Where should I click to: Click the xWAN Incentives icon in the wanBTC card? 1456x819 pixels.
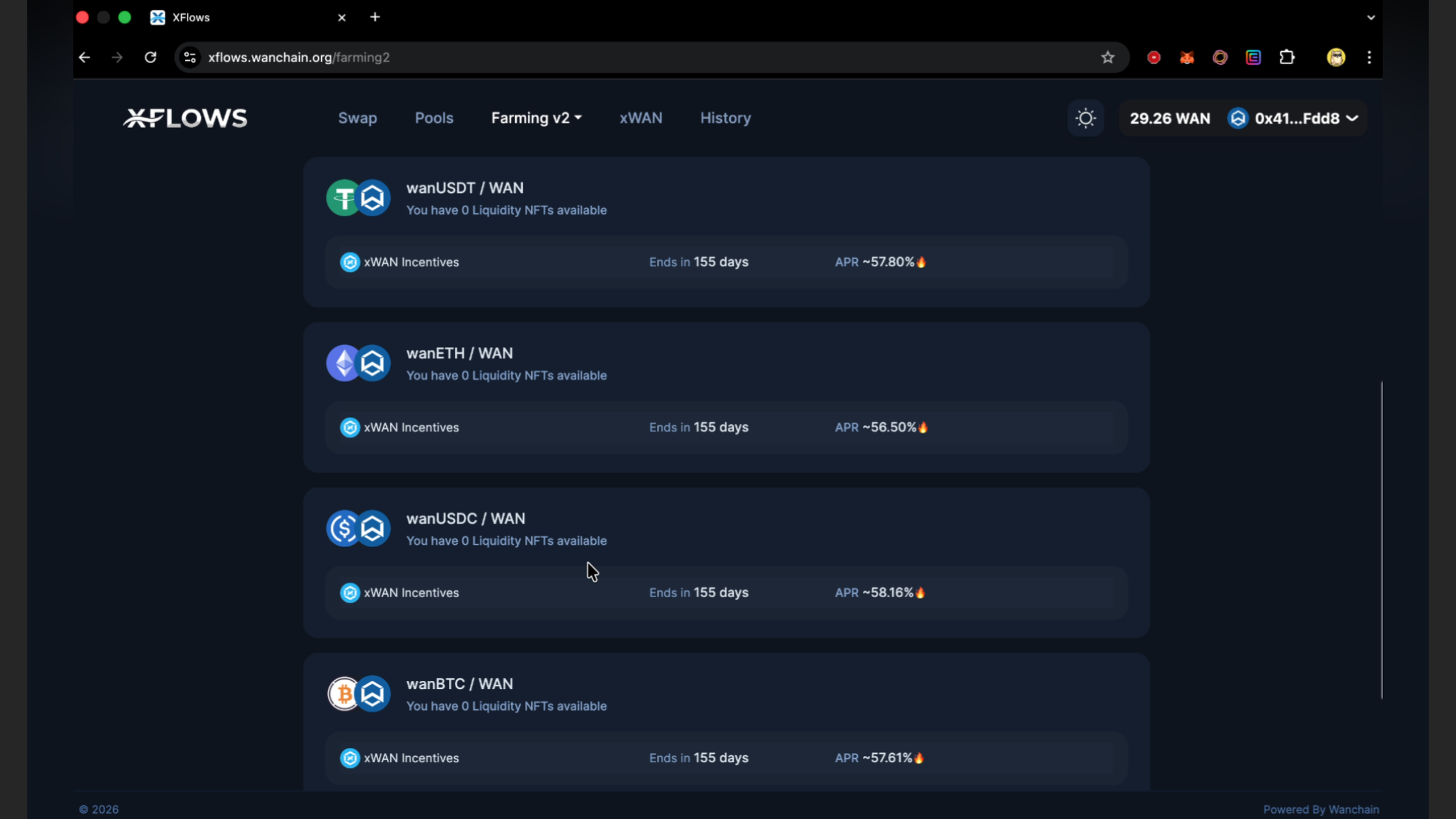point(350,758)
